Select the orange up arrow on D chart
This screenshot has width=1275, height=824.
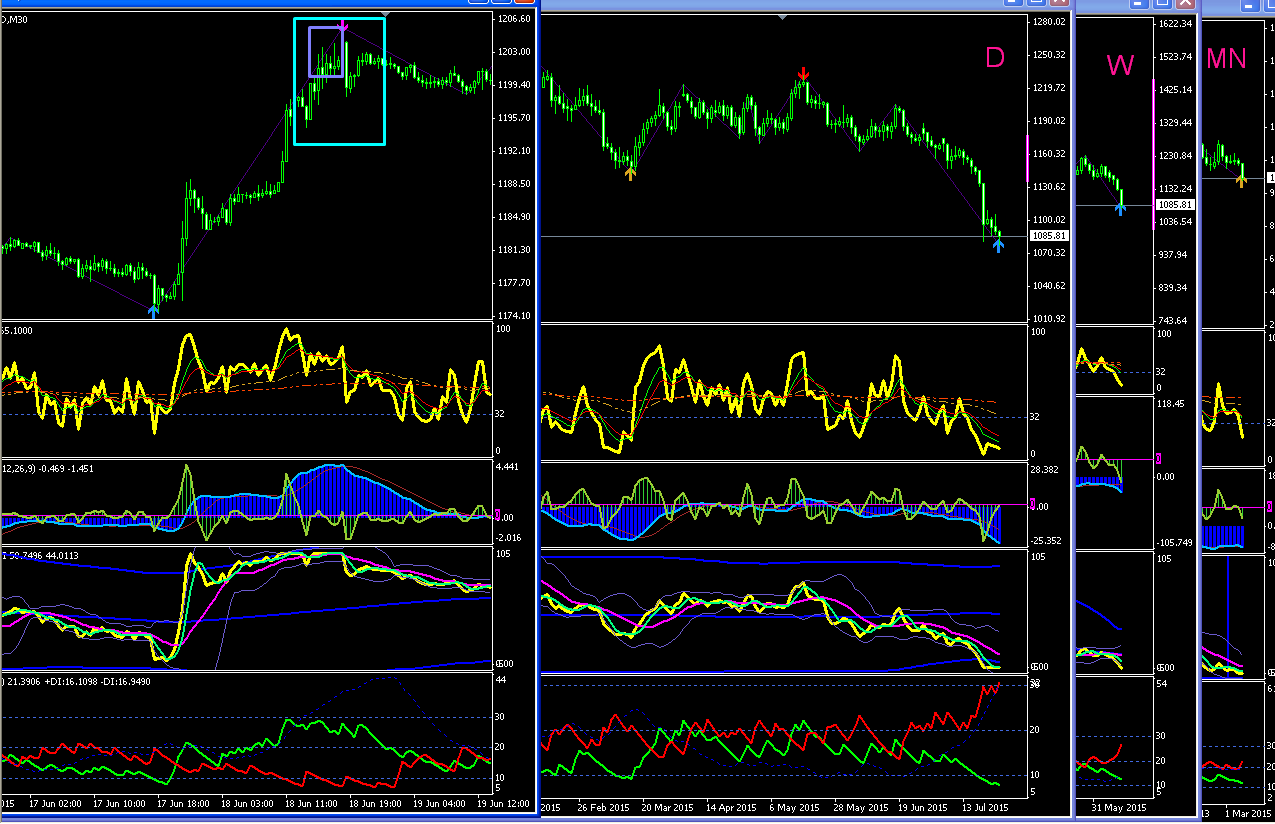click(630, 173)
